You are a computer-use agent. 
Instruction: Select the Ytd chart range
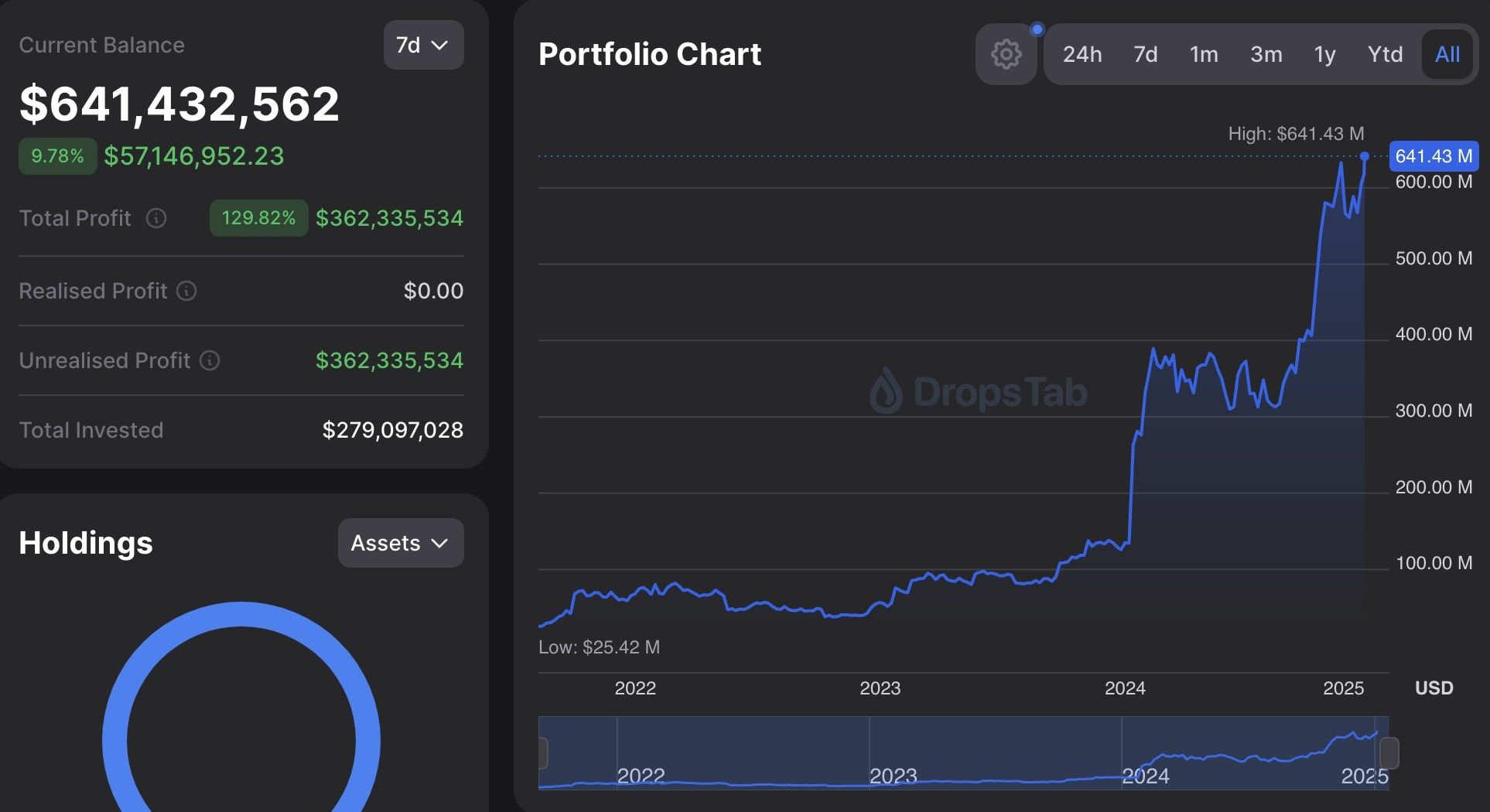1385,54
